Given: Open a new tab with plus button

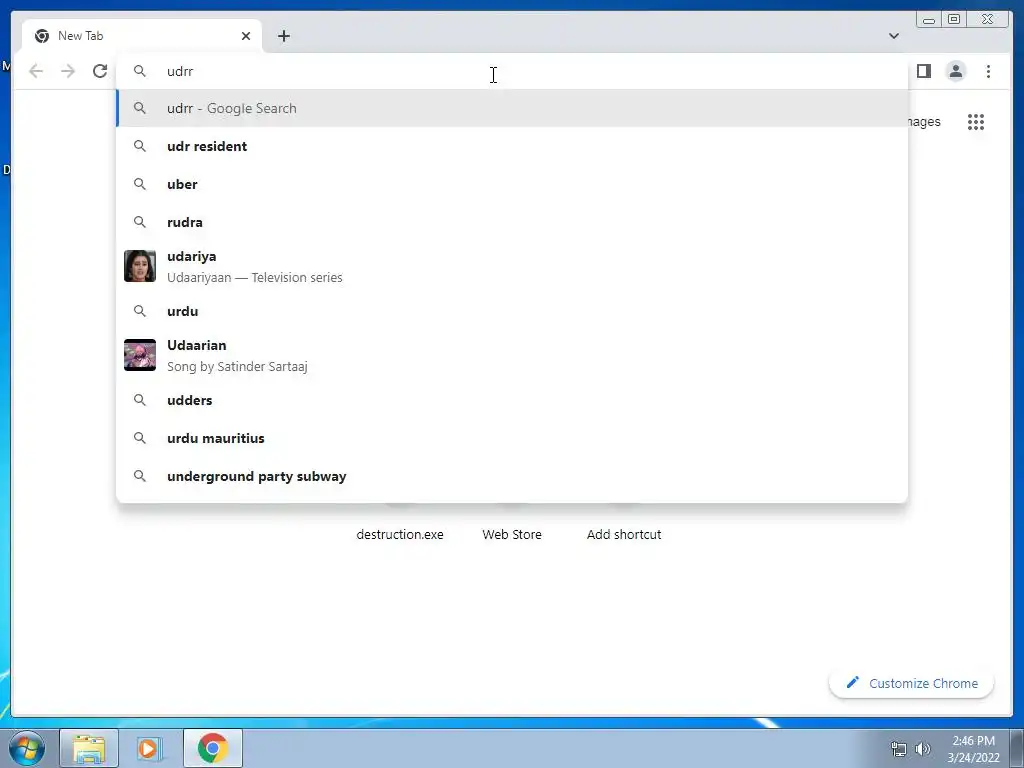Looking at the screenshot, I should (x=283, y=36).
